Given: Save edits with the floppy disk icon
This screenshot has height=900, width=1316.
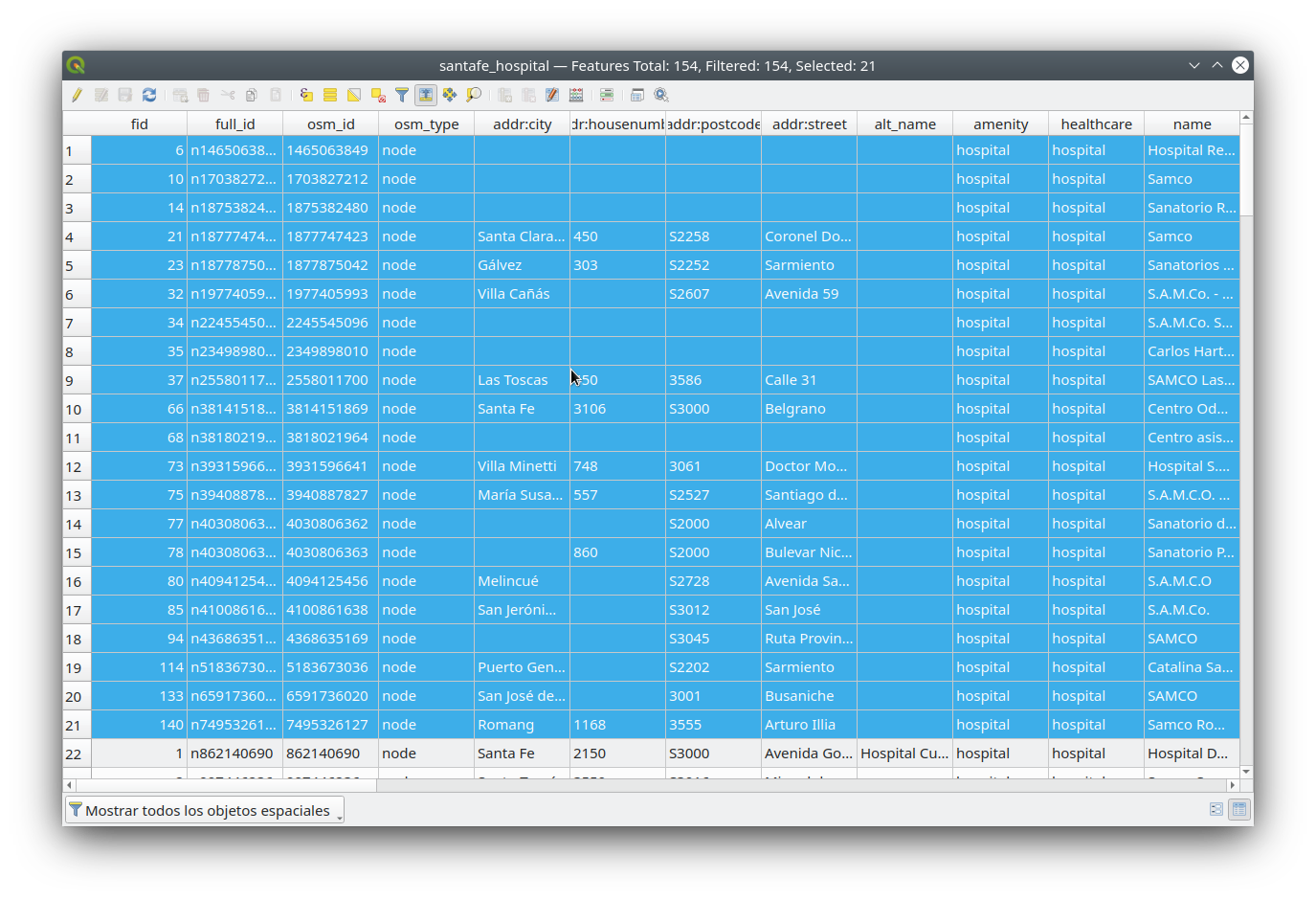Looking at the screenshot, I should click(x=125, y=95).
